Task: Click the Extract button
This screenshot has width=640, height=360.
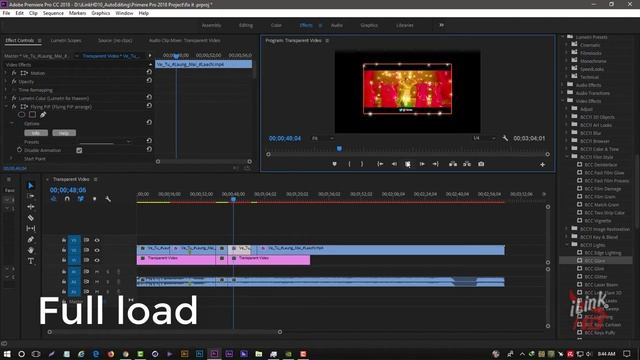Action: tap(467, 164)
